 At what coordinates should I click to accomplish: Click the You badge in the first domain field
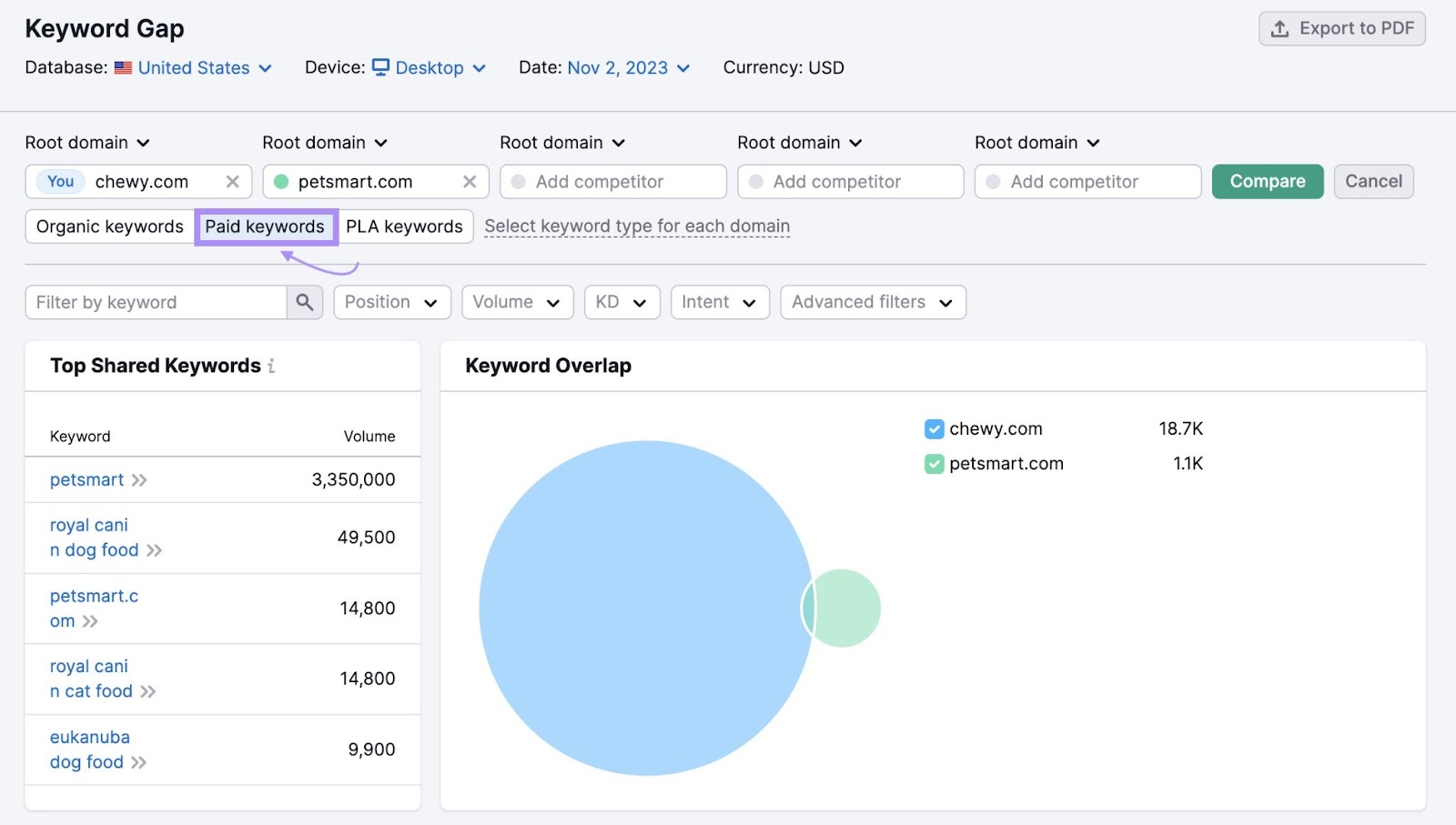61,181
